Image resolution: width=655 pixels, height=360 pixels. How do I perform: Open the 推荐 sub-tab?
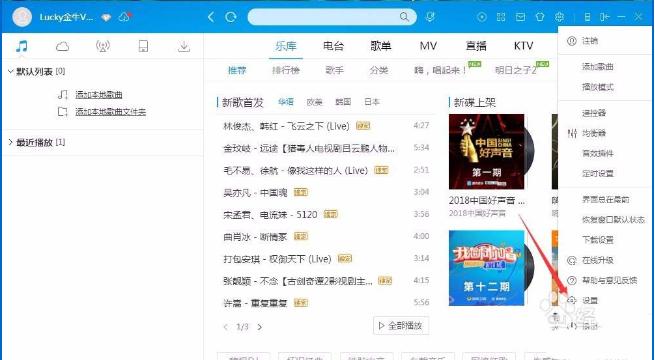[x=237, y=70]
